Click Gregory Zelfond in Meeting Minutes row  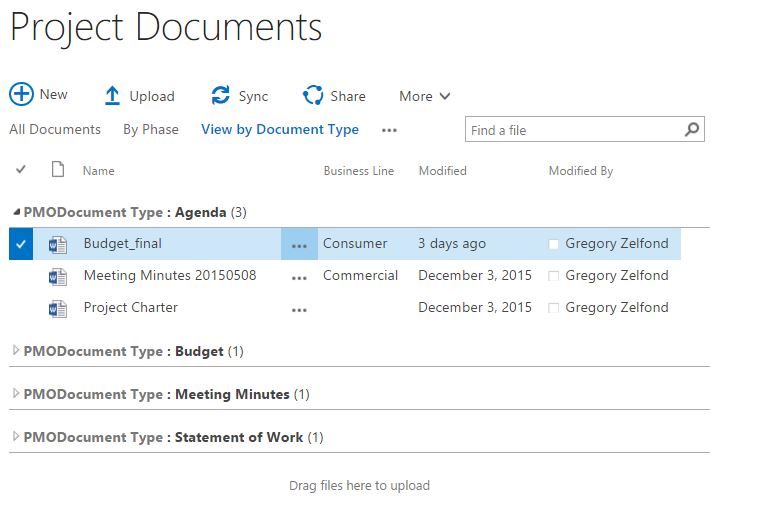click(617, 275)
